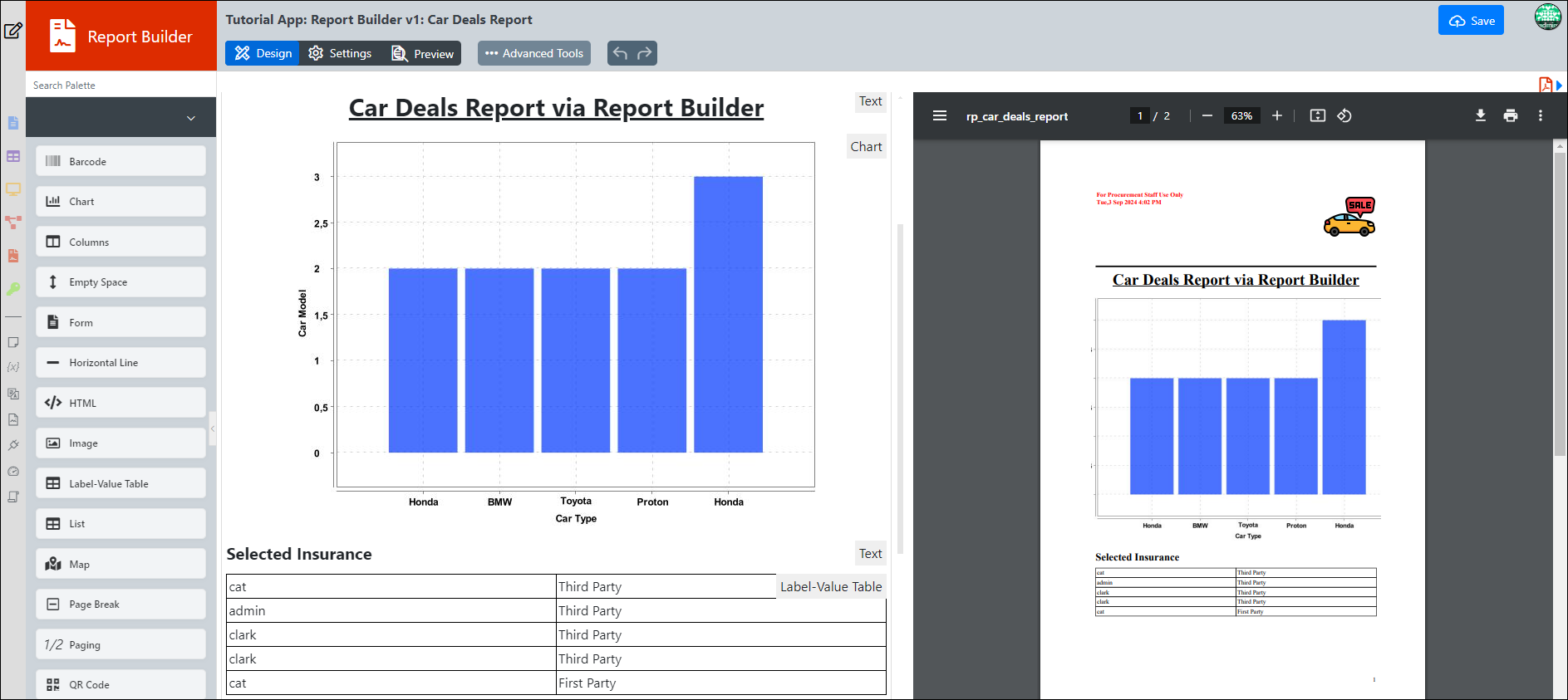Save the report
This screenshot has height=700, width=1568.
[x=1471, y=21]
